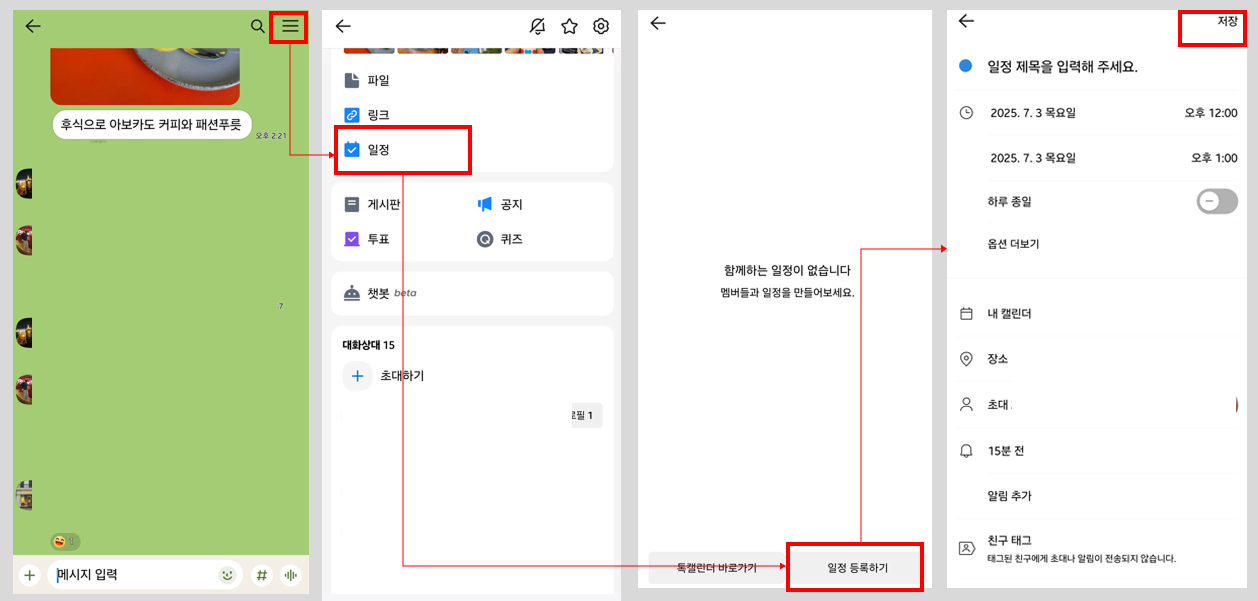Open the chatroom hamburger side menu

point(289,27)
